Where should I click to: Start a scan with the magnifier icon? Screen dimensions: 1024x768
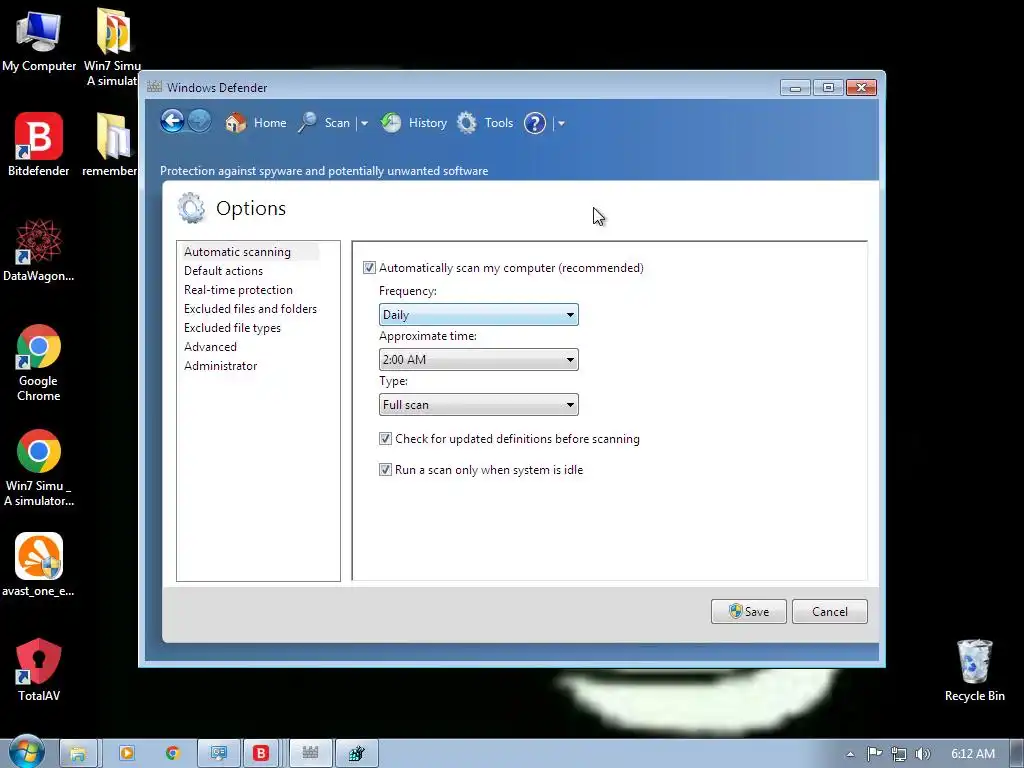pyautogui.click(x=307, y=123)
